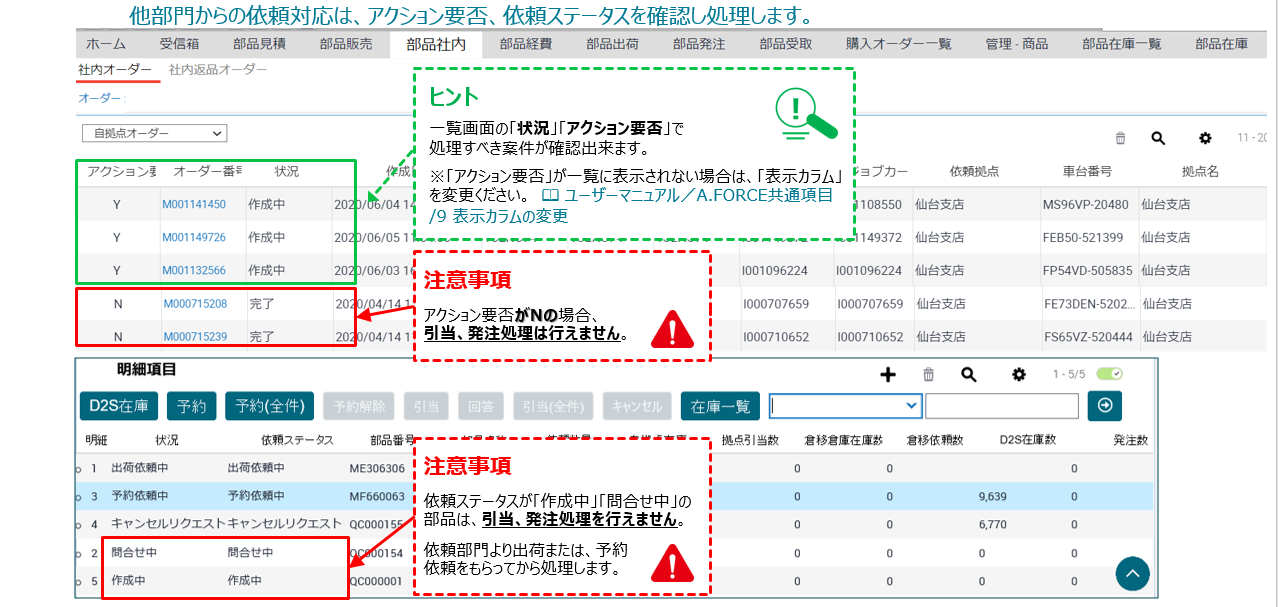
Task: Toggle the green switch in 明細項目 header
Action: (x=1110, y=374)
